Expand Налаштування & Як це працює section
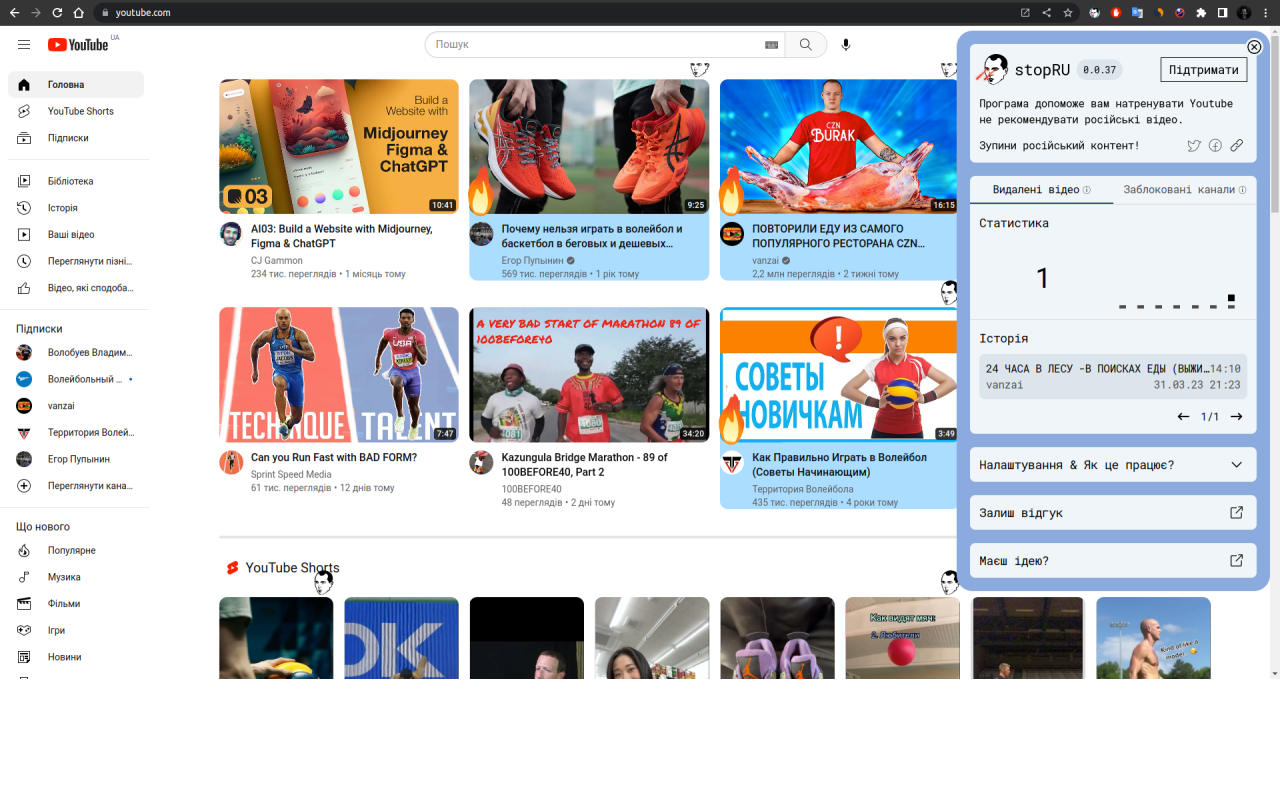This screenshot has width=1280, height=800. 1113,465
